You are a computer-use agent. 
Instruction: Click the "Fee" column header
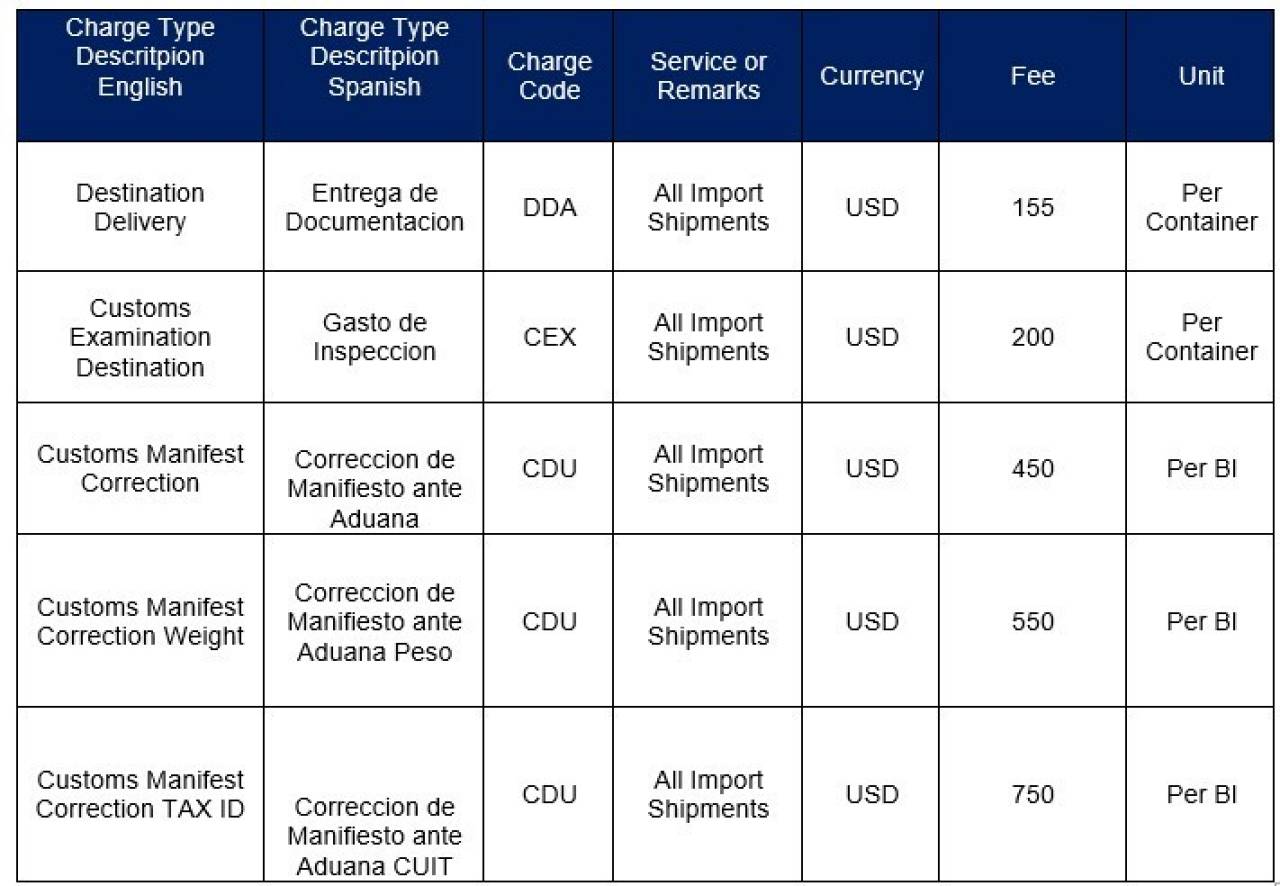click(x=1032, y=76)
